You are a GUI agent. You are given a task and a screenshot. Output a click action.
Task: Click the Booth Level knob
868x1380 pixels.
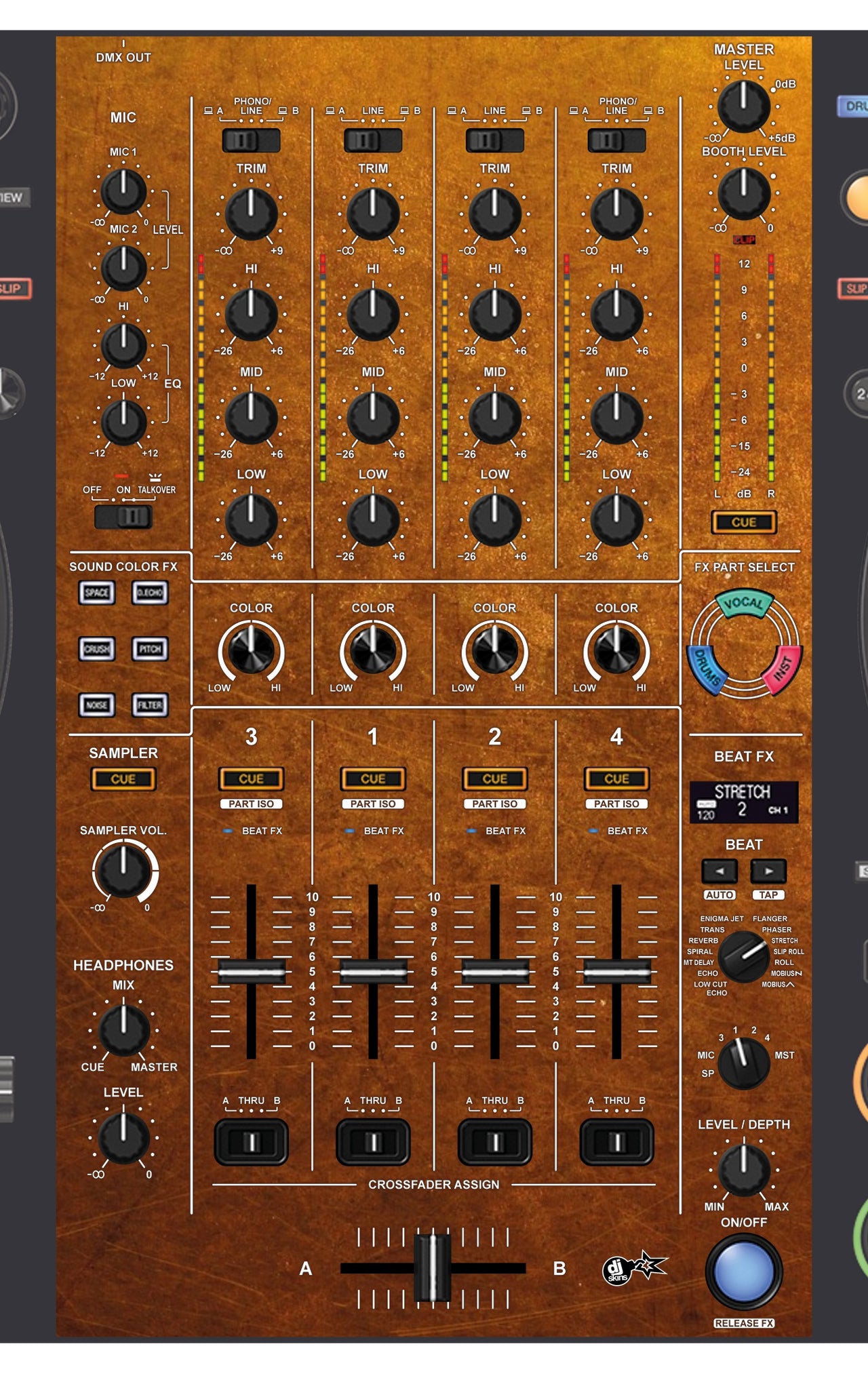click(744, 193)
